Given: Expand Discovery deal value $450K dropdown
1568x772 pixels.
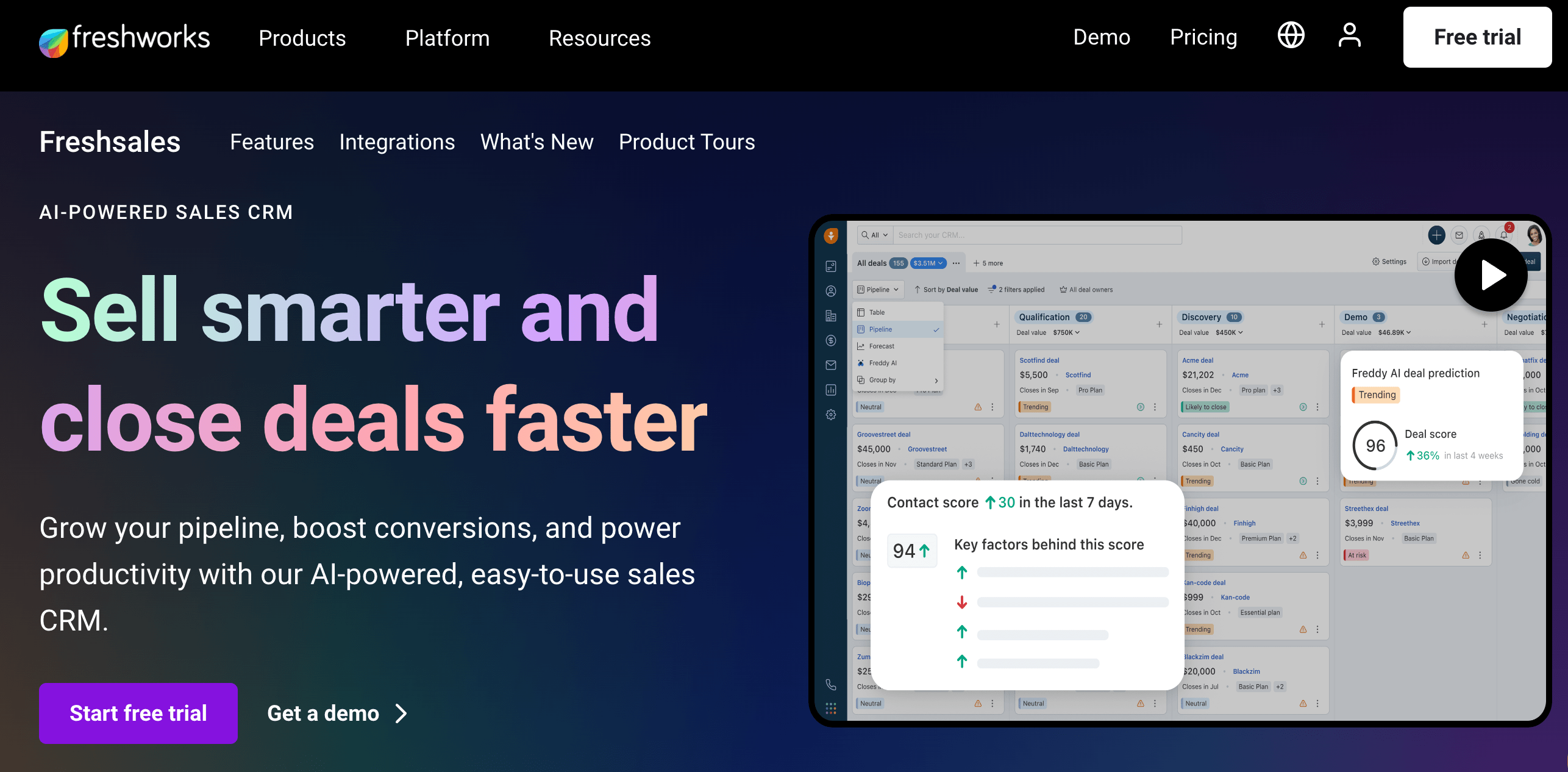Looking at the screenshot, I should click(1229, 333).
